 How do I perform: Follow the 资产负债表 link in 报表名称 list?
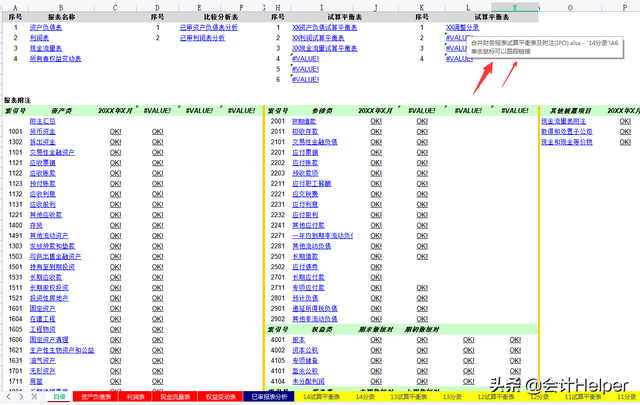pos(46,27)
